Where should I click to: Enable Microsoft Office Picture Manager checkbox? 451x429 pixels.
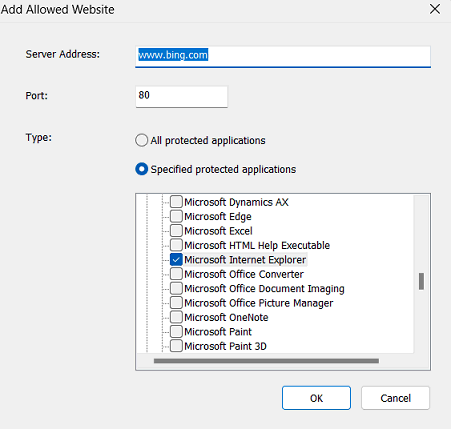[x=176, y=303]
